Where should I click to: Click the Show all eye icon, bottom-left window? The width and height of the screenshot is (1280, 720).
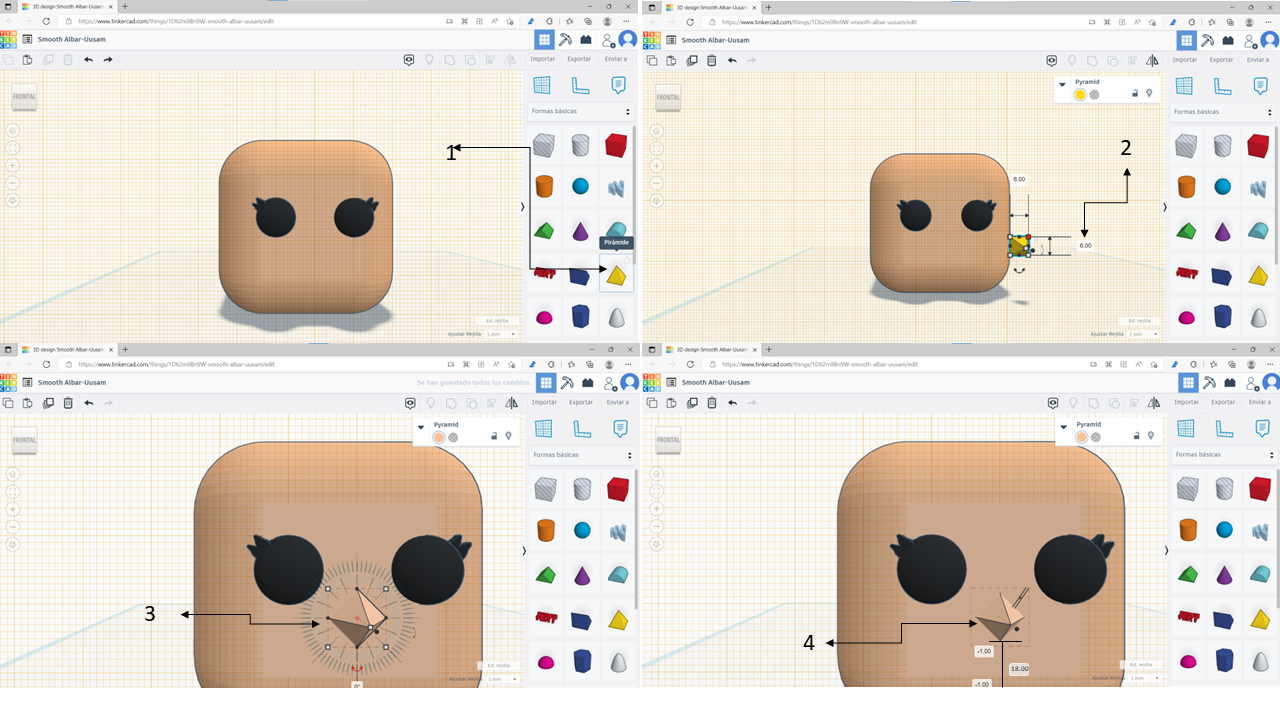(x=409, y=403)
